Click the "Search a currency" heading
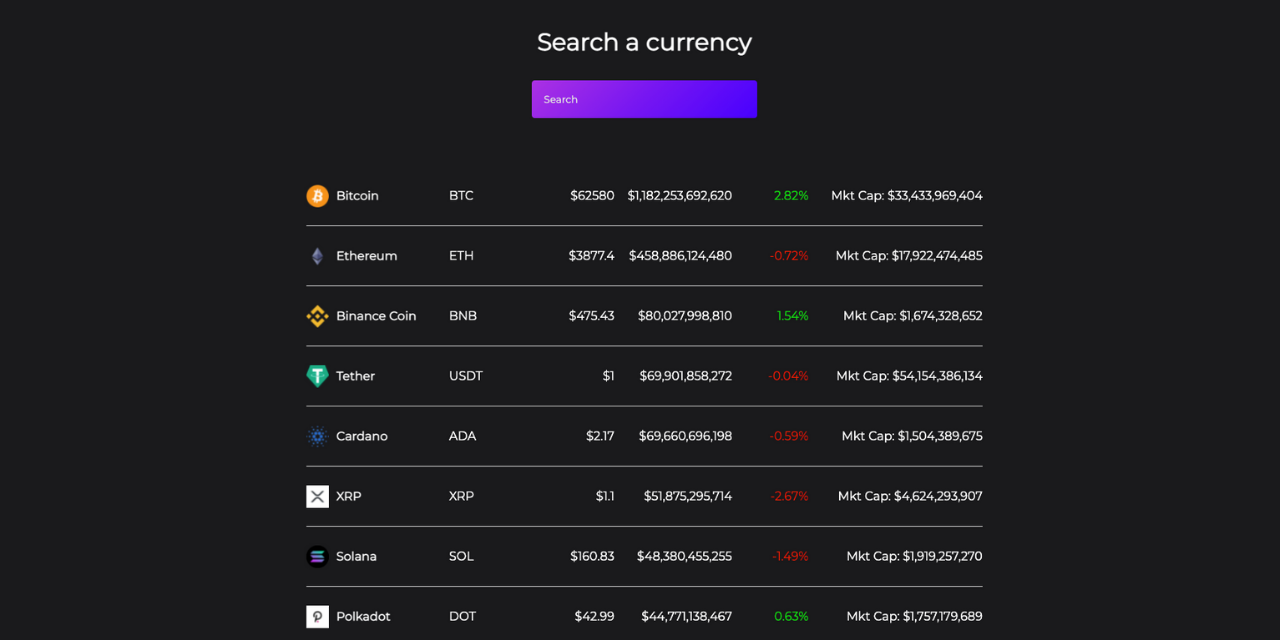Image resolution: width=1280 pixels, height=640 pixels. 644,42
